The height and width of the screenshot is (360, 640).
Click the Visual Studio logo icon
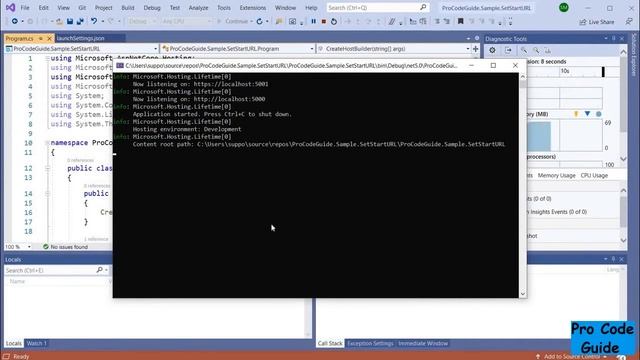[11, 7]
